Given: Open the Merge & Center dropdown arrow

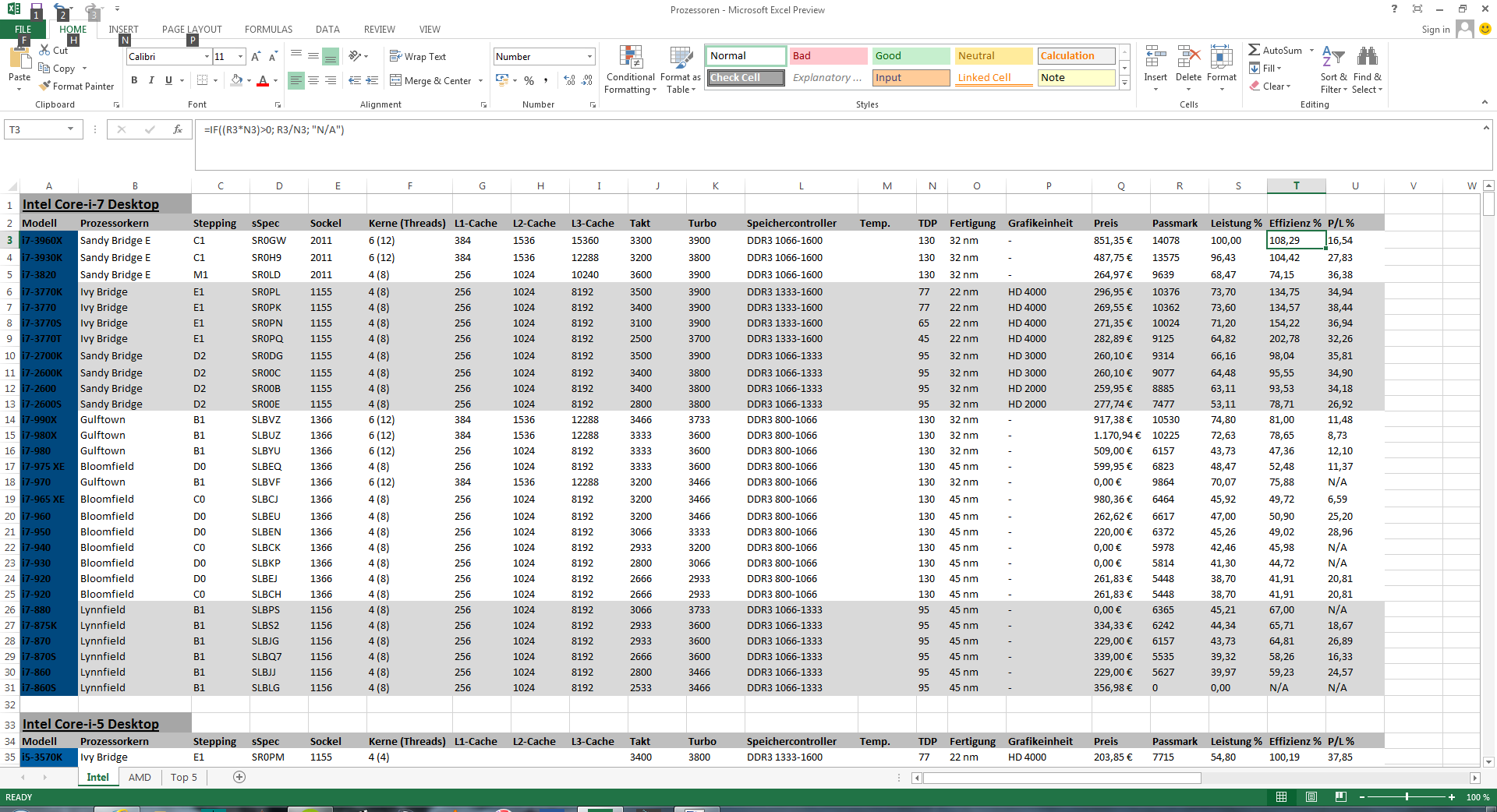Looking at the screenshot, I should tap(480, 80).
